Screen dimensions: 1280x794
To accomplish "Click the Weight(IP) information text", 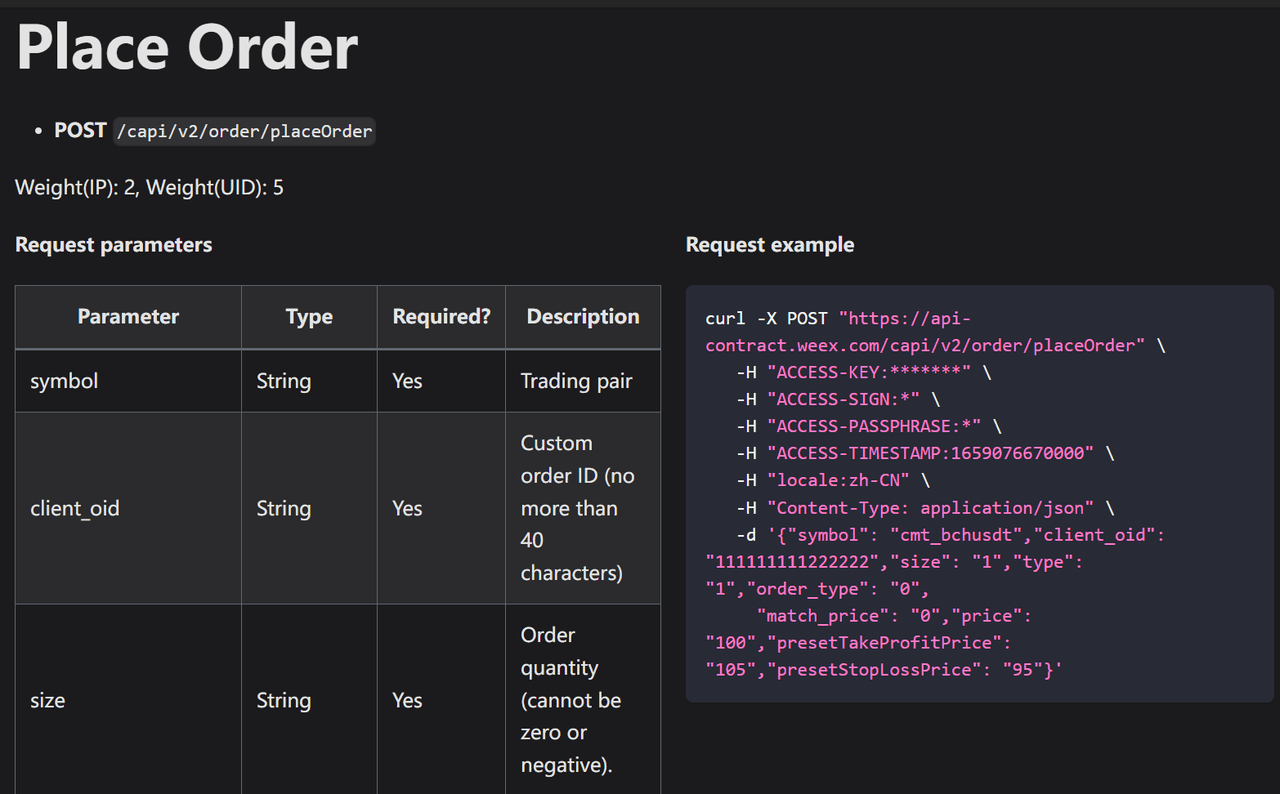I will (x=149, y=187).
